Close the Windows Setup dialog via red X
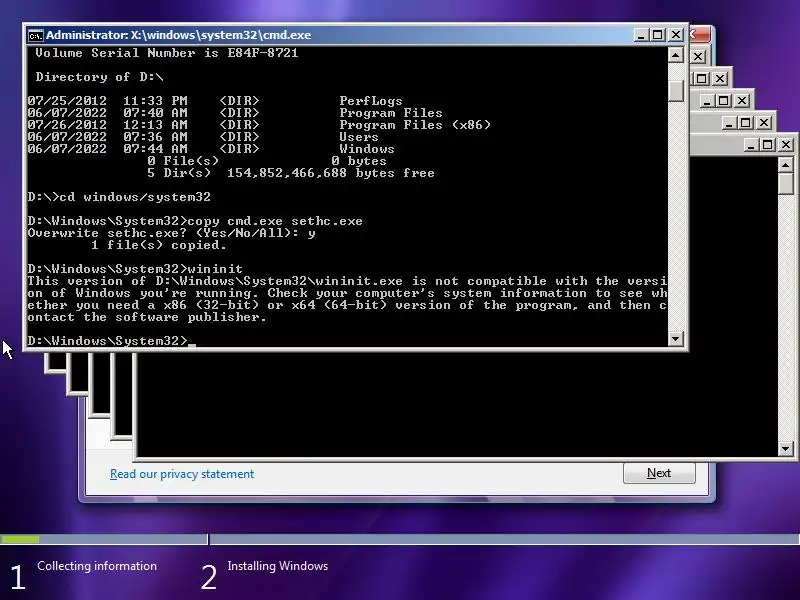This screenshot has width=800, height=600. point(699,35)
